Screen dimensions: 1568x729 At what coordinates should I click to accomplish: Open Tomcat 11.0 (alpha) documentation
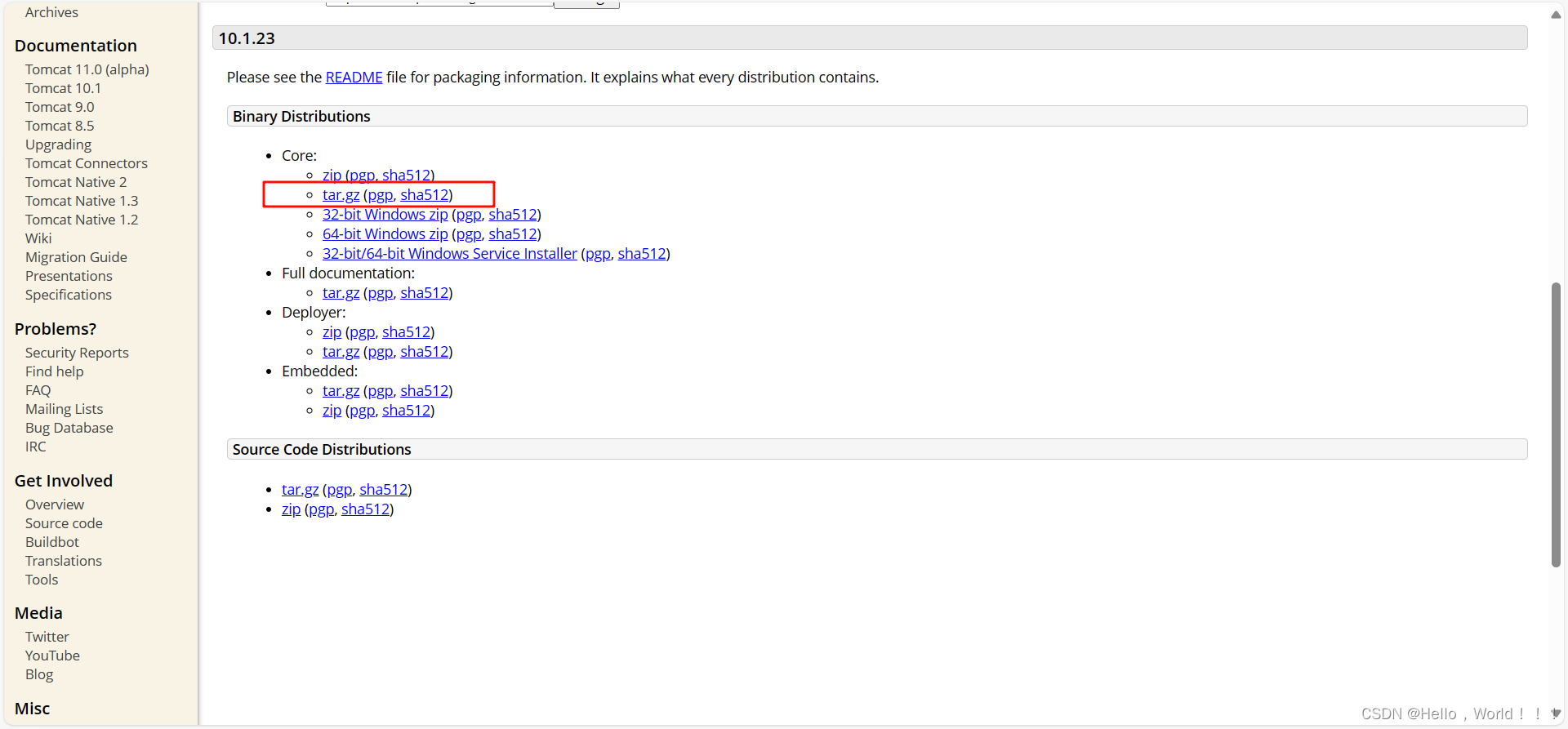tap(87, 69)
